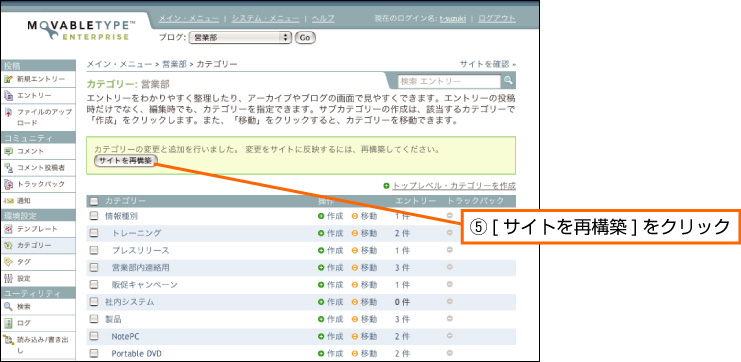Click trackback icon in 情報種別 row
Screen dimensions: 741x362
(x=449, y=215)
